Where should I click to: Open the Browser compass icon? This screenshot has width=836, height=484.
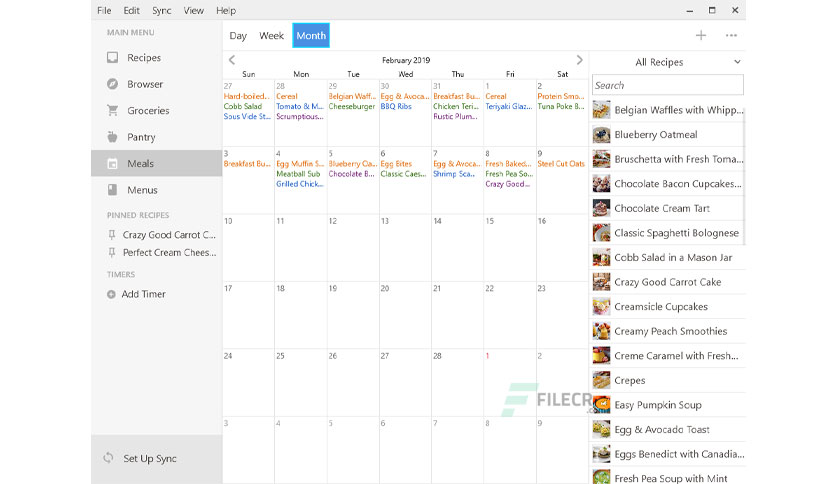pyautogui.click(x=112, y=84)
